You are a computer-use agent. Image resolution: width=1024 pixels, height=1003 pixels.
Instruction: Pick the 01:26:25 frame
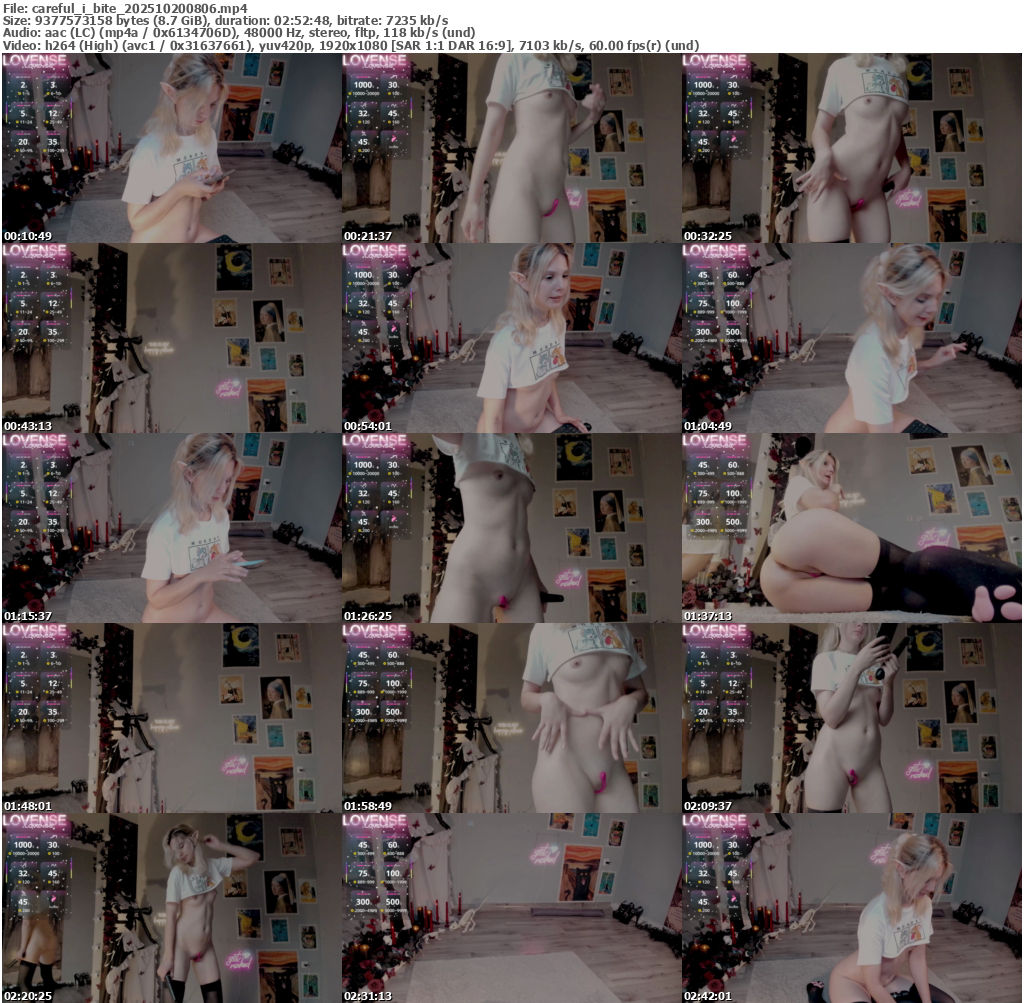512,528
